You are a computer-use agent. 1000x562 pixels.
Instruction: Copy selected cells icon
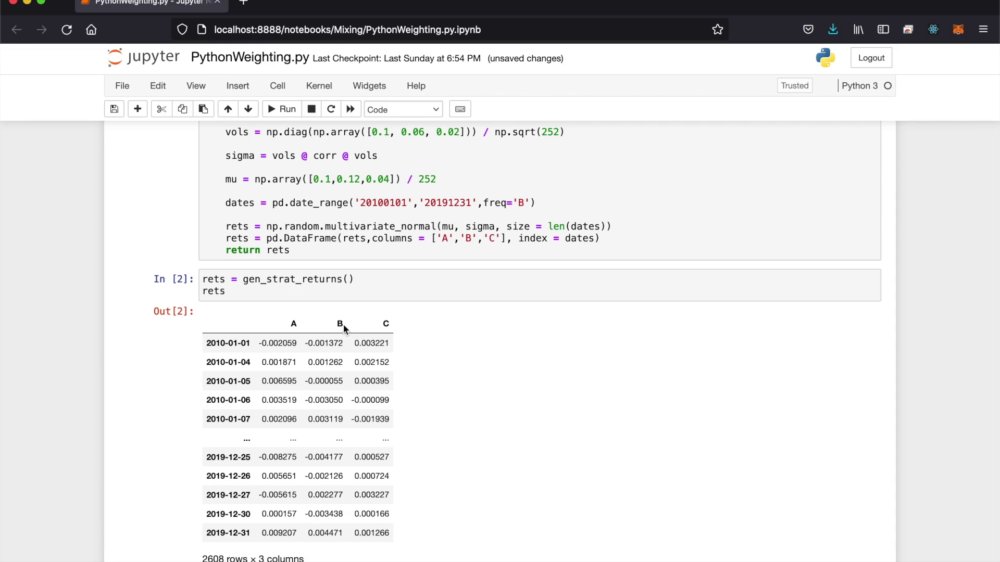point(182,109)
